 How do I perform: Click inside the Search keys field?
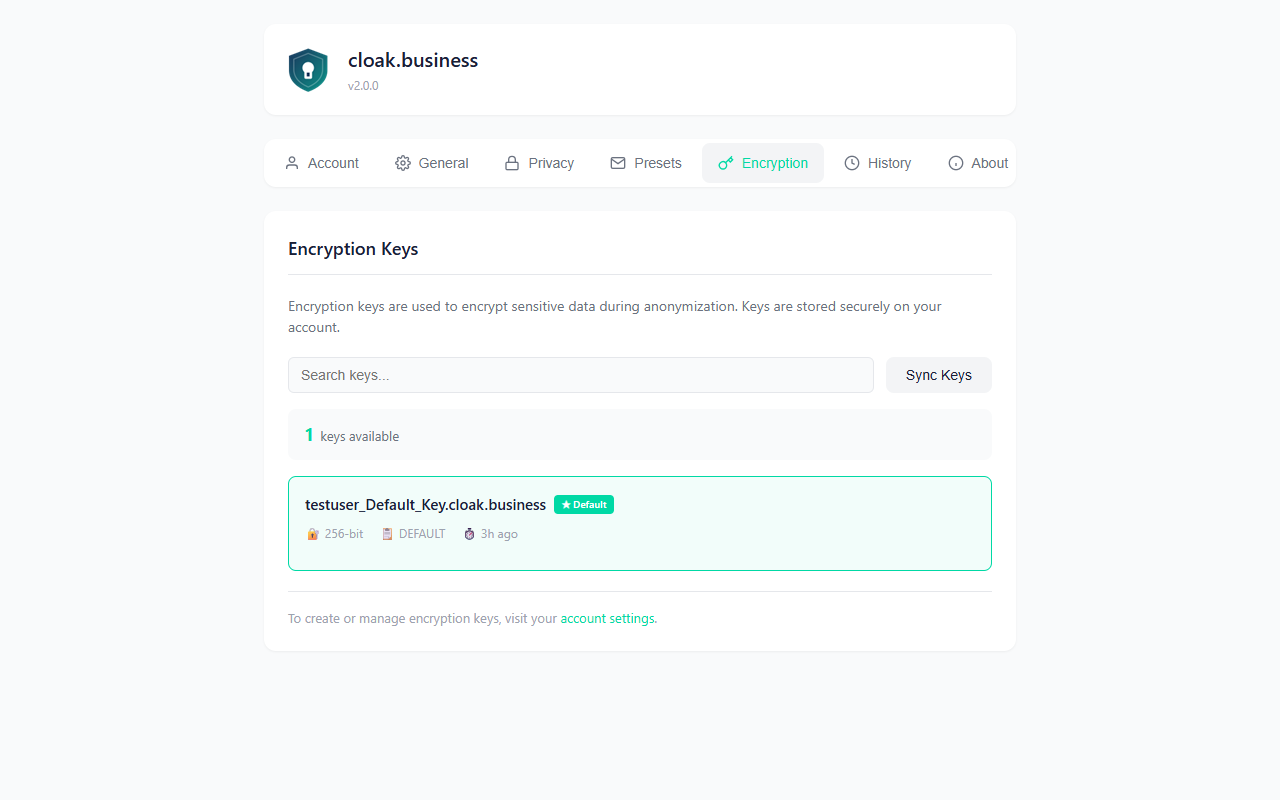click(580, 374)
